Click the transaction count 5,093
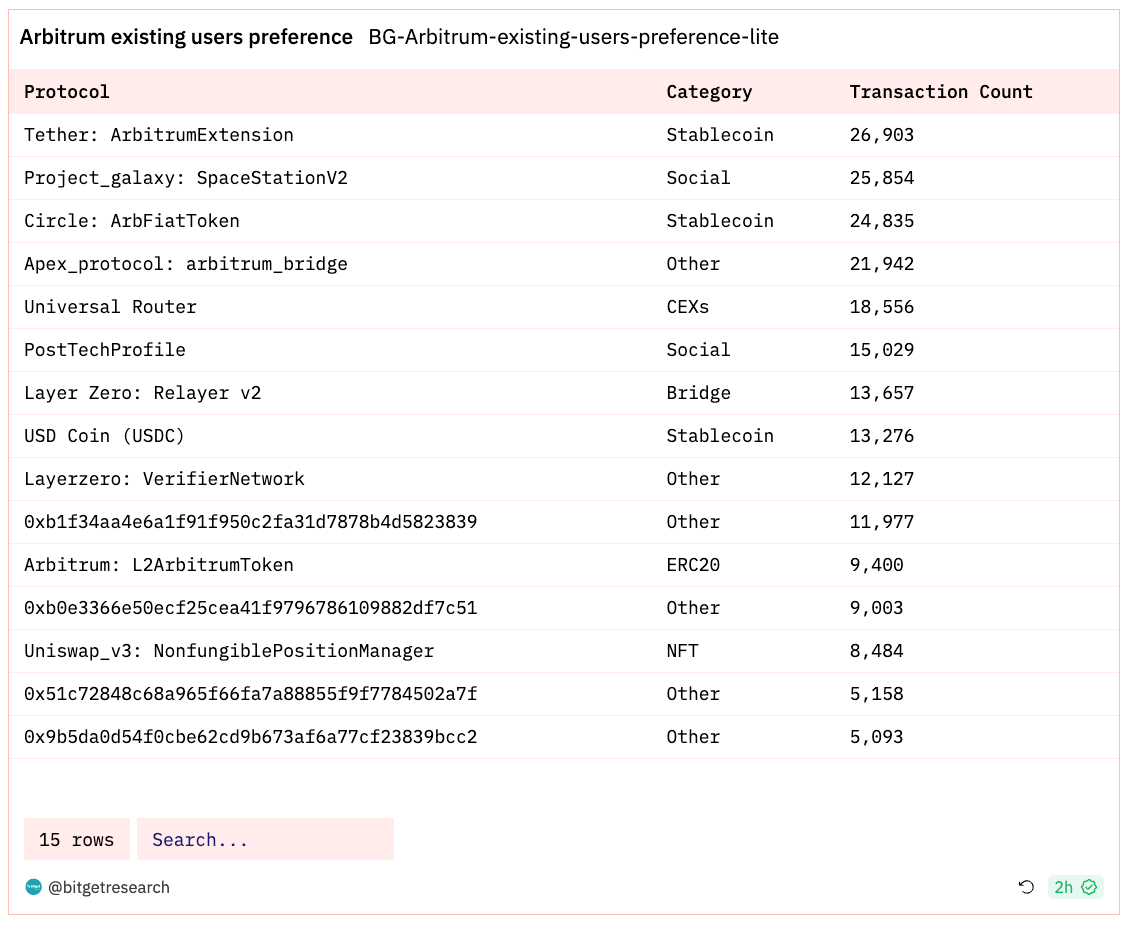The width and height of the screenshot is (1126, 928). click(877, 737)
